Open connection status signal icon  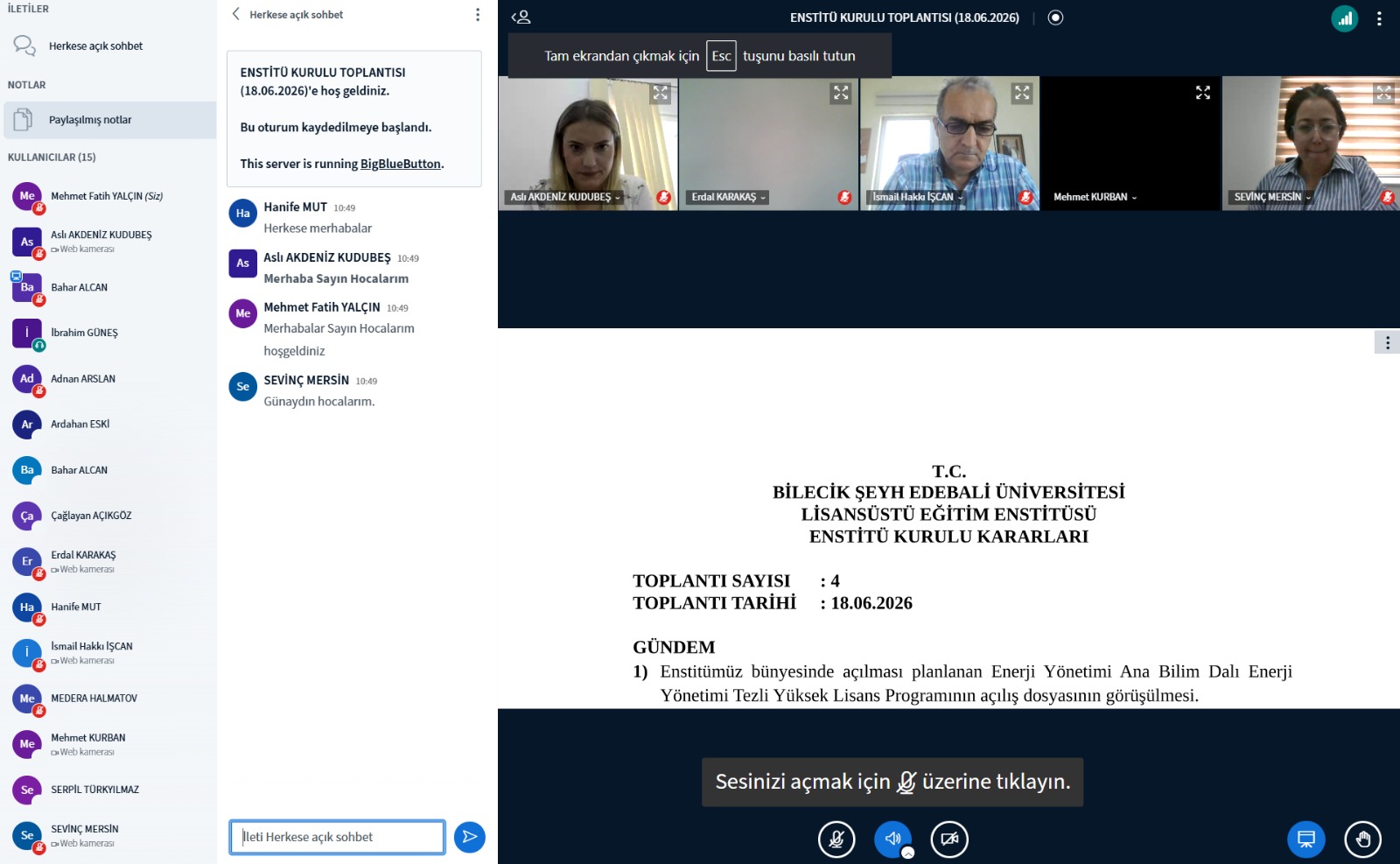[1345, 18]
